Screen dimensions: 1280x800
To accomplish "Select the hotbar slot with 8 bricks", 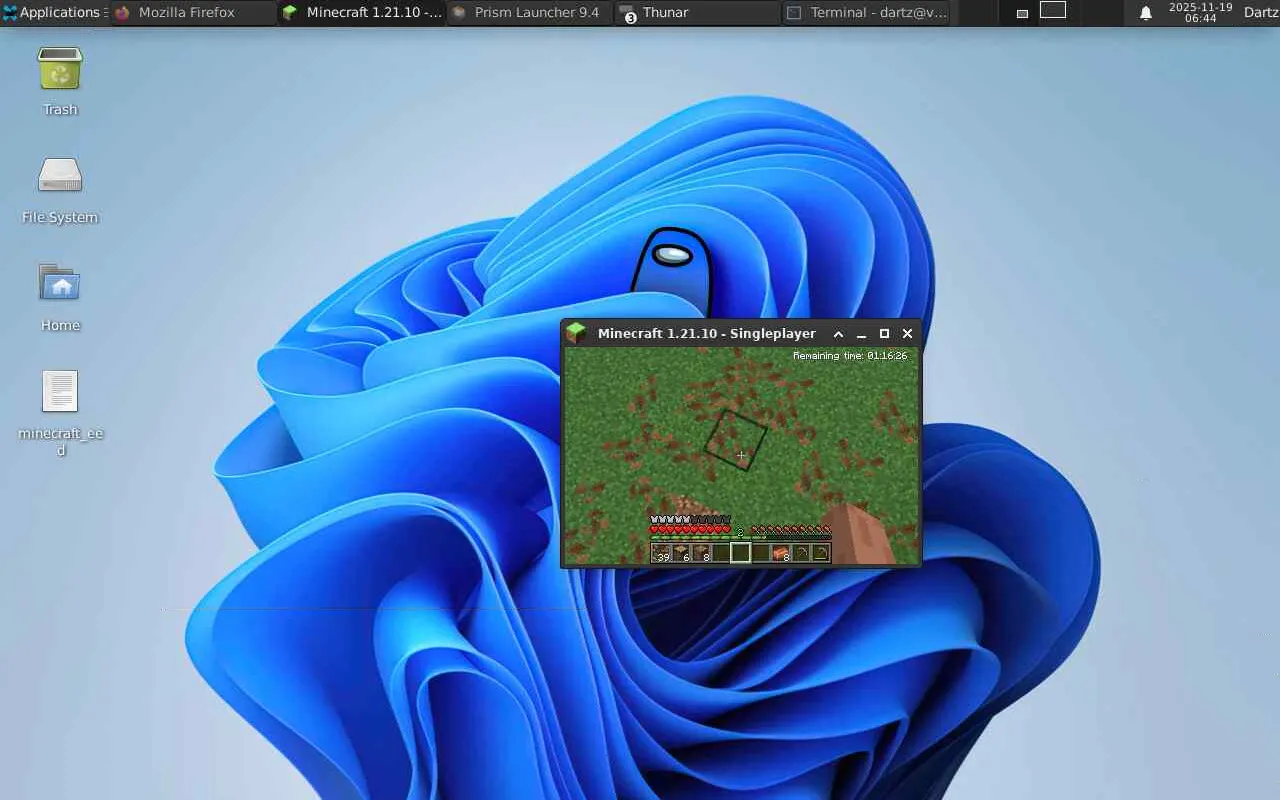I will pyautogui.click(x=780, y=553).
